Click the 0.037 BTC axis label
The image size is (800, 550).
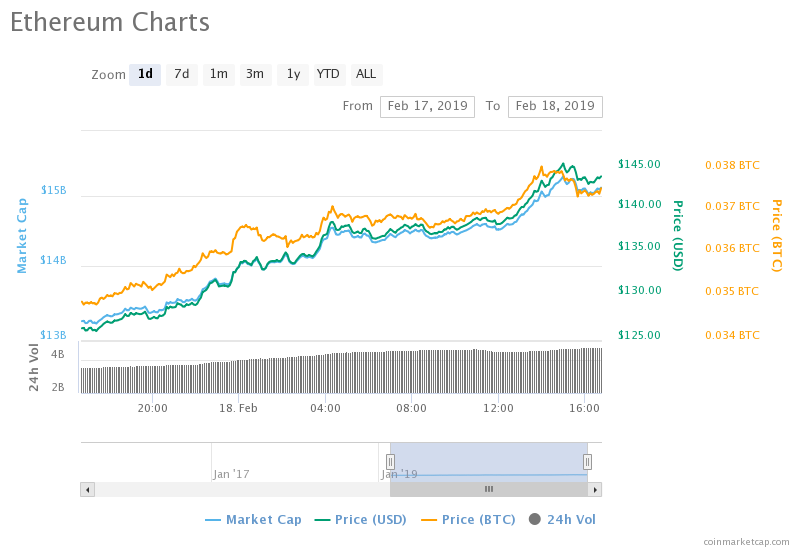coord(732,206)
